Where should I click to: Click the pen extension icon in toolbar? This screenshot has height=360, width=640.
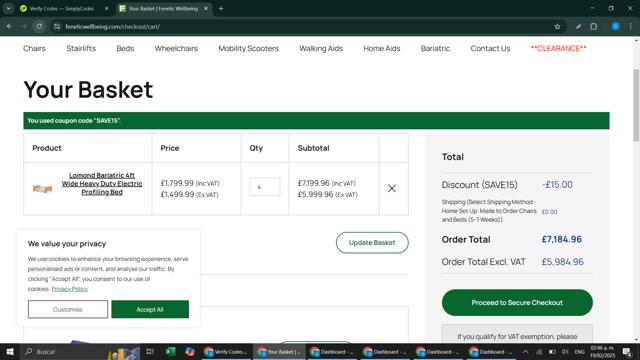(x=578, y=27)
